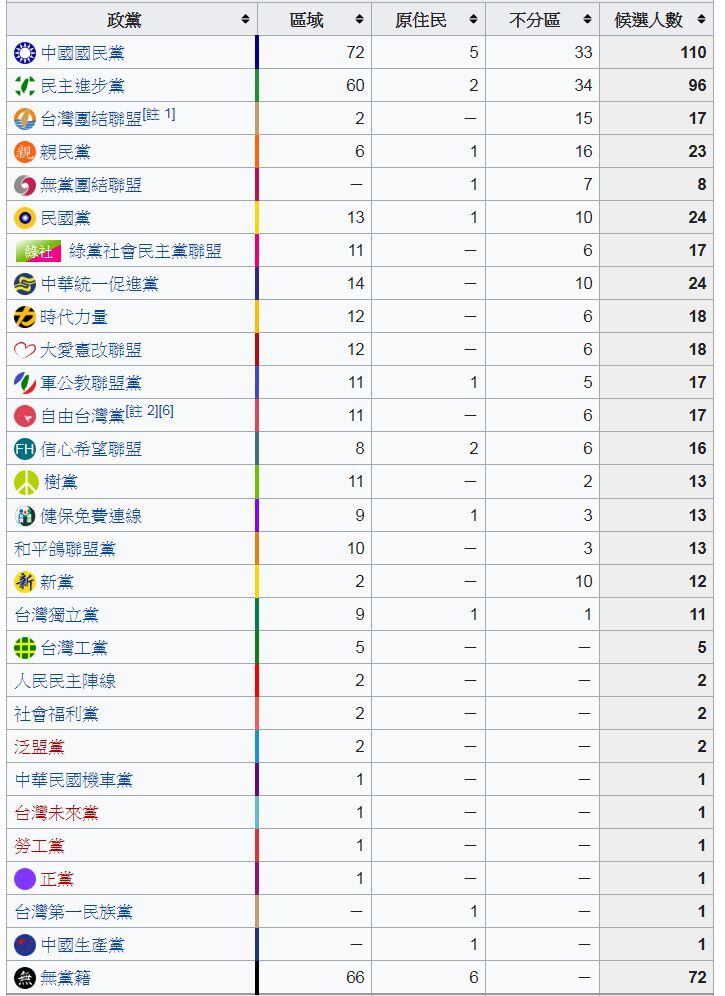Click the 信心希望聯盟 FH logo

pos(25,449)
